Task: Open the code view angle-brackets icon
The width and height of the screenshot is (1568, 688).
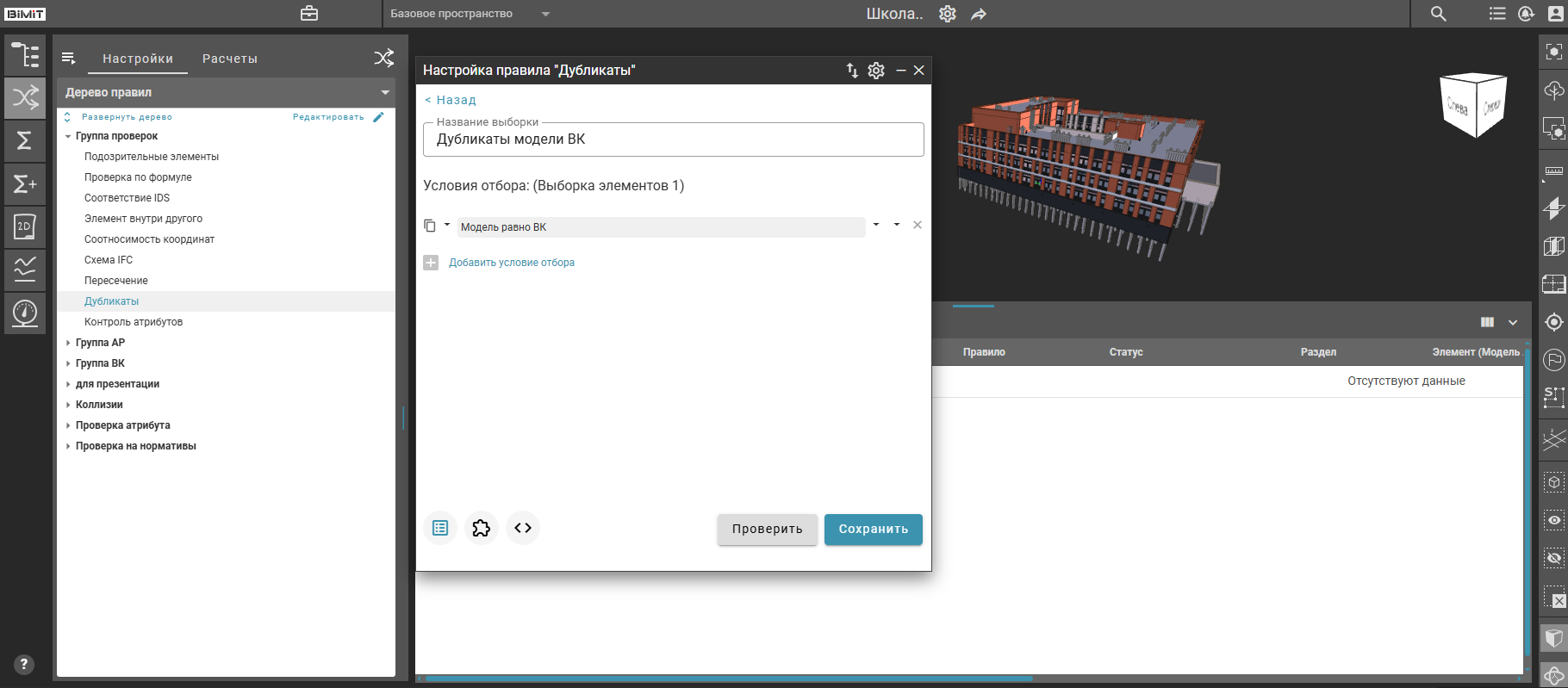Action: [523, 528]
